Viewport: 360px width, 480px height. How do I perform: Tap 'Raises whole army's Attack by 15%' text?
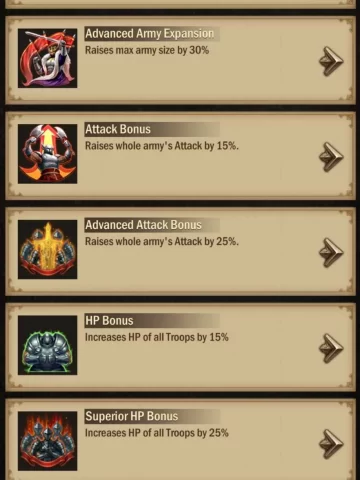click(162, 146)
